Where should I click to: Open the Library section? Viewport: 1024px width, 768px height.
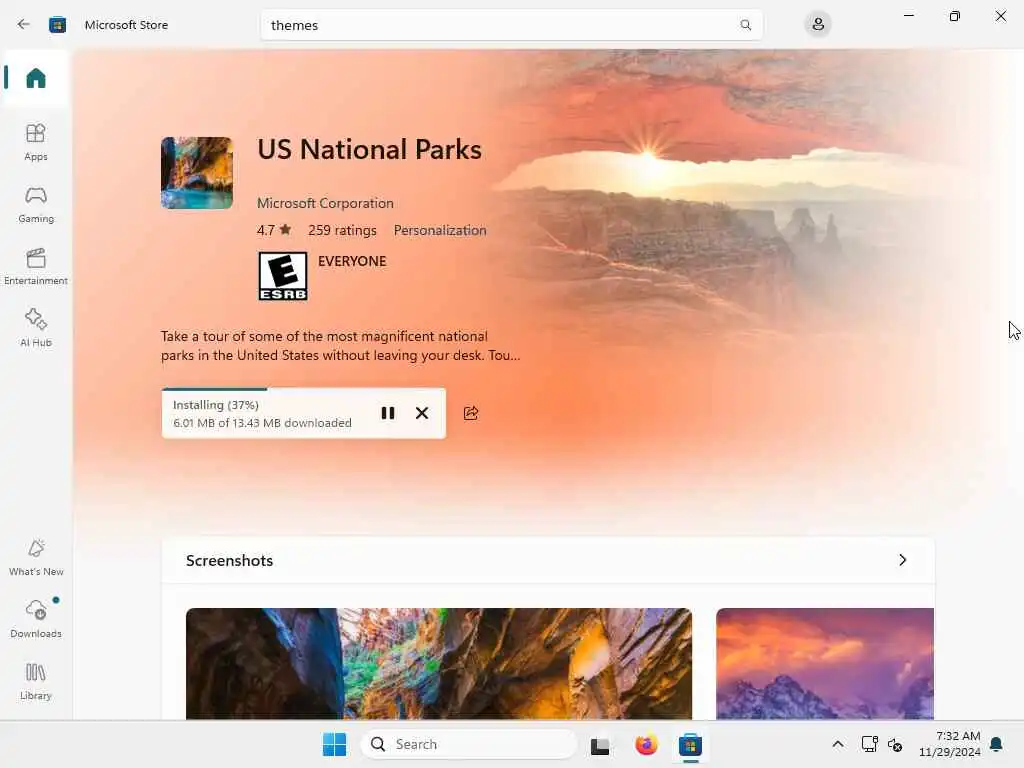pyautogui.click(x=36, y=682)
